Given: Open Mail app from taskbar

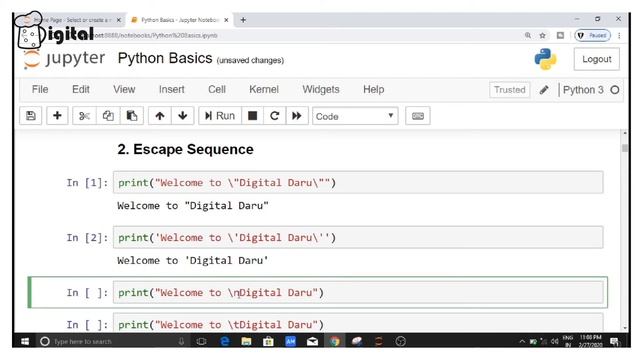Looking at the screenshot, I should pos(312,341).
